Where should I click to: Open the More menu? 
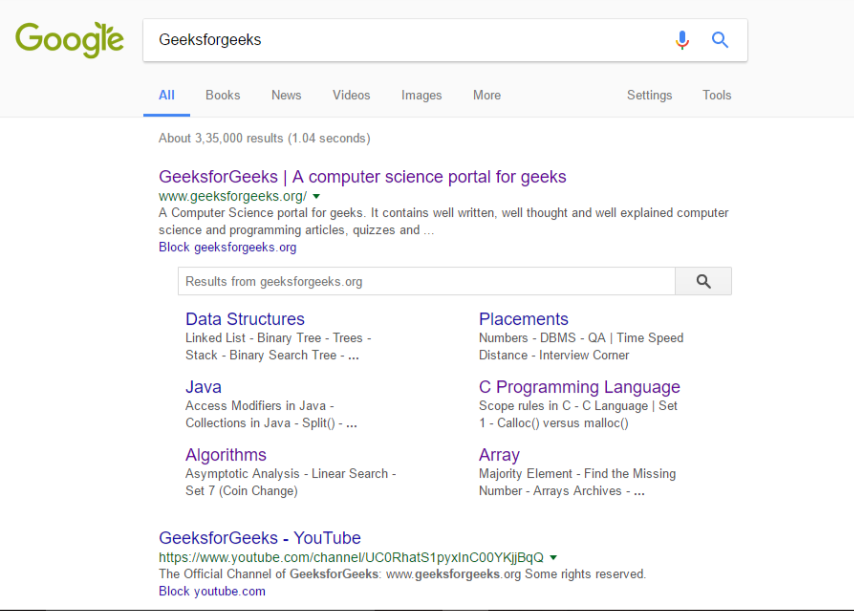[487, 95]
